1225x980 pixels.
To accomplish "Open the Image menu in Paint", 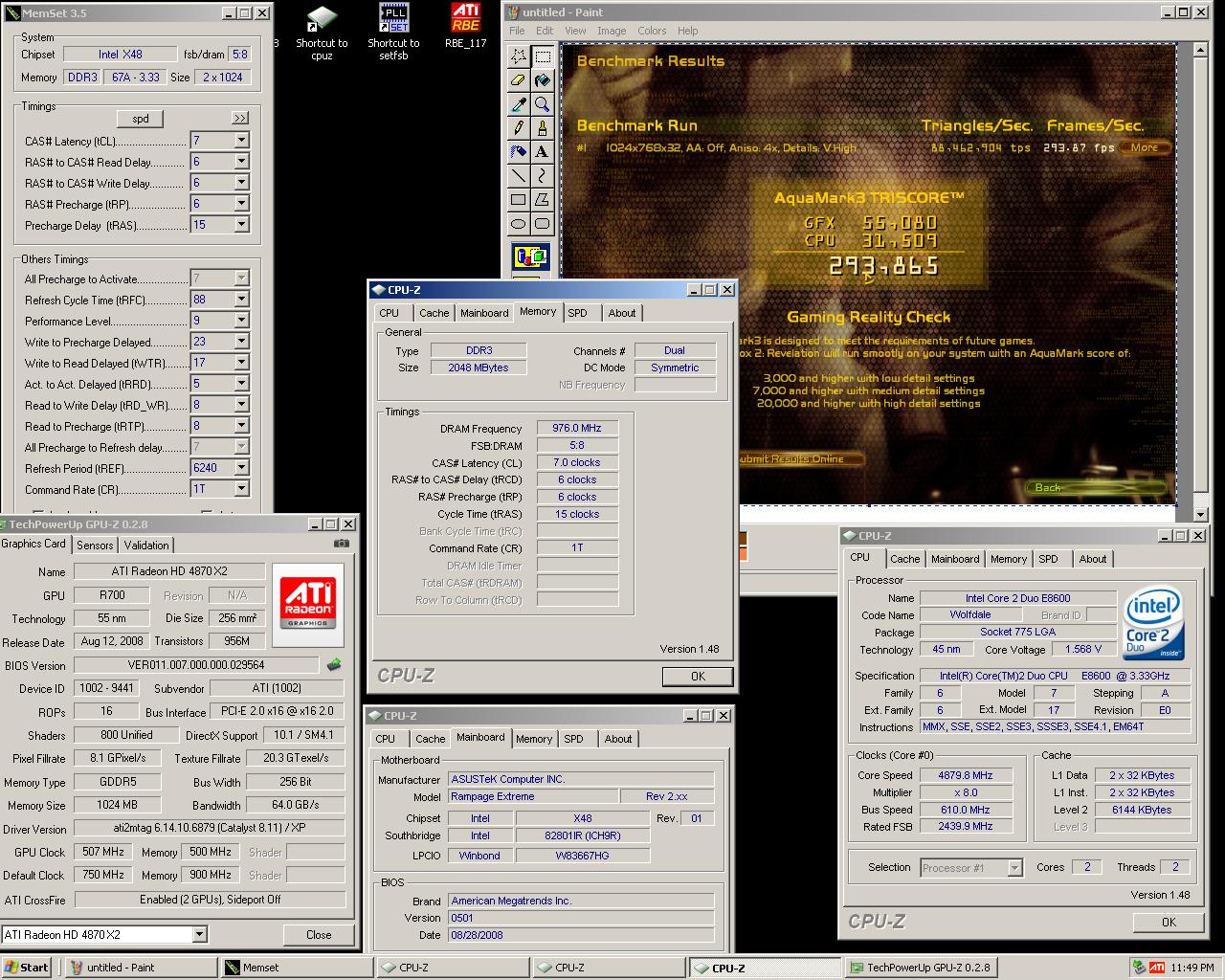I will pos(612,31).
